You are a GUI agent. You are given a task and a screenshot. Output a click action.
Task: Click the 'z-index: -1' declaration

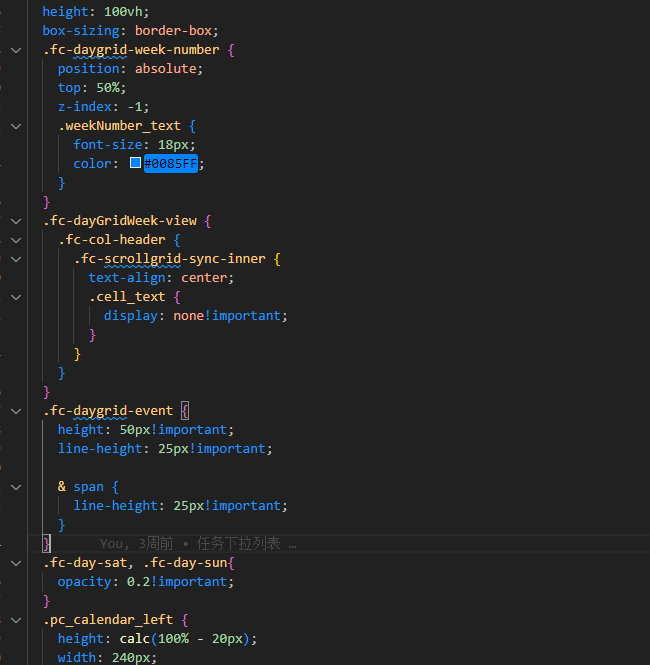[x=103, y=106]
